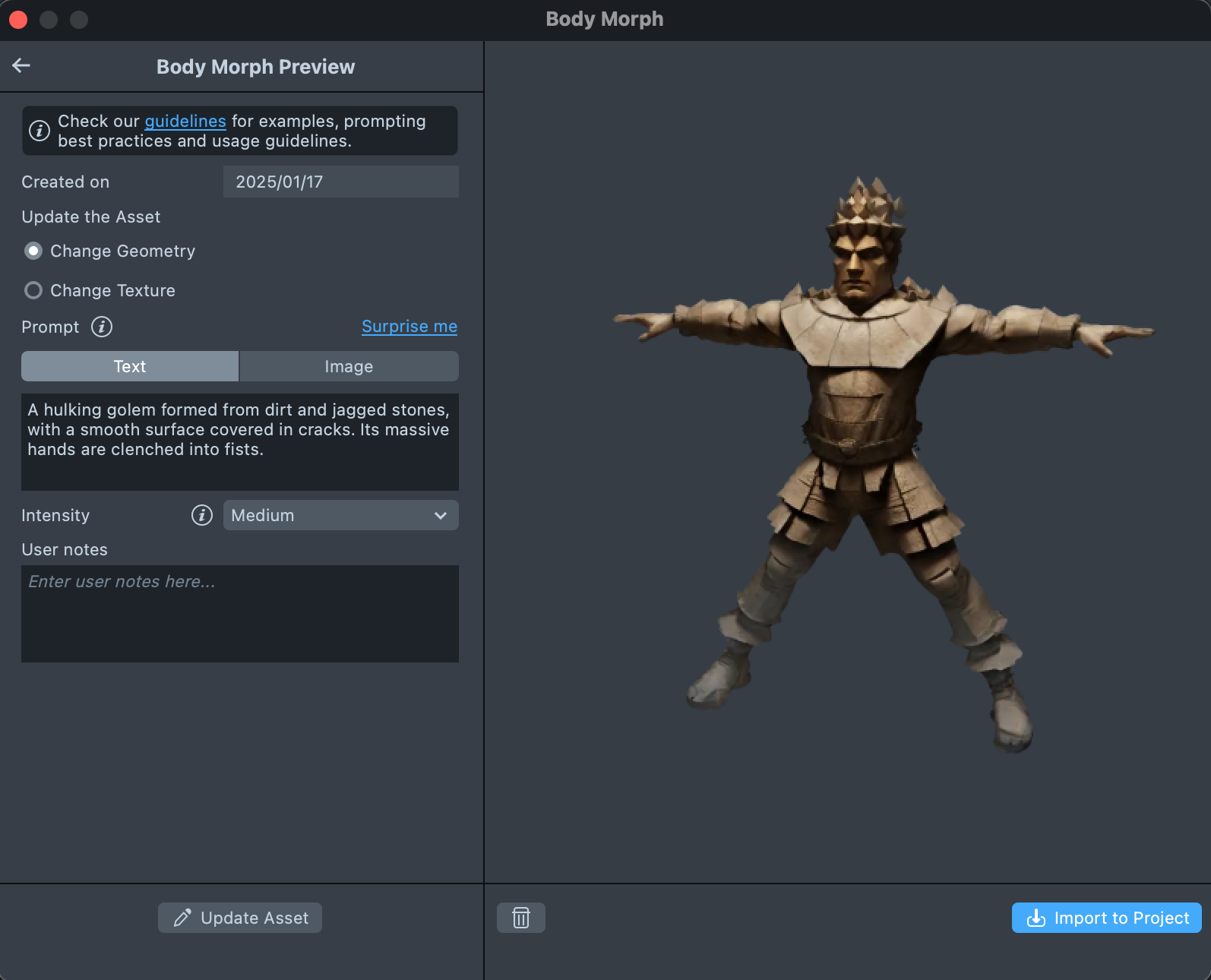Click the info icon next to Prompt
This screenshot has height=980, width=1211.
(102, 327)
